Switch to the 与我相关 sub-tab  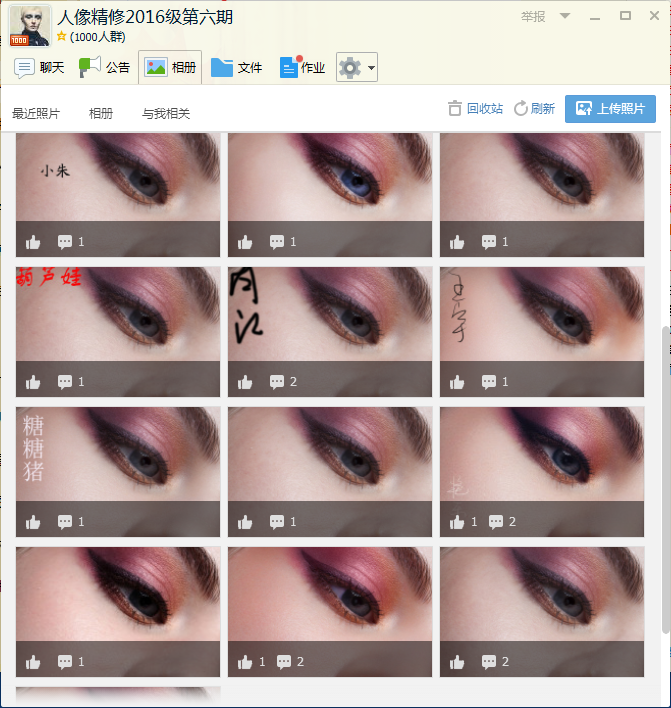pos(166,113)
